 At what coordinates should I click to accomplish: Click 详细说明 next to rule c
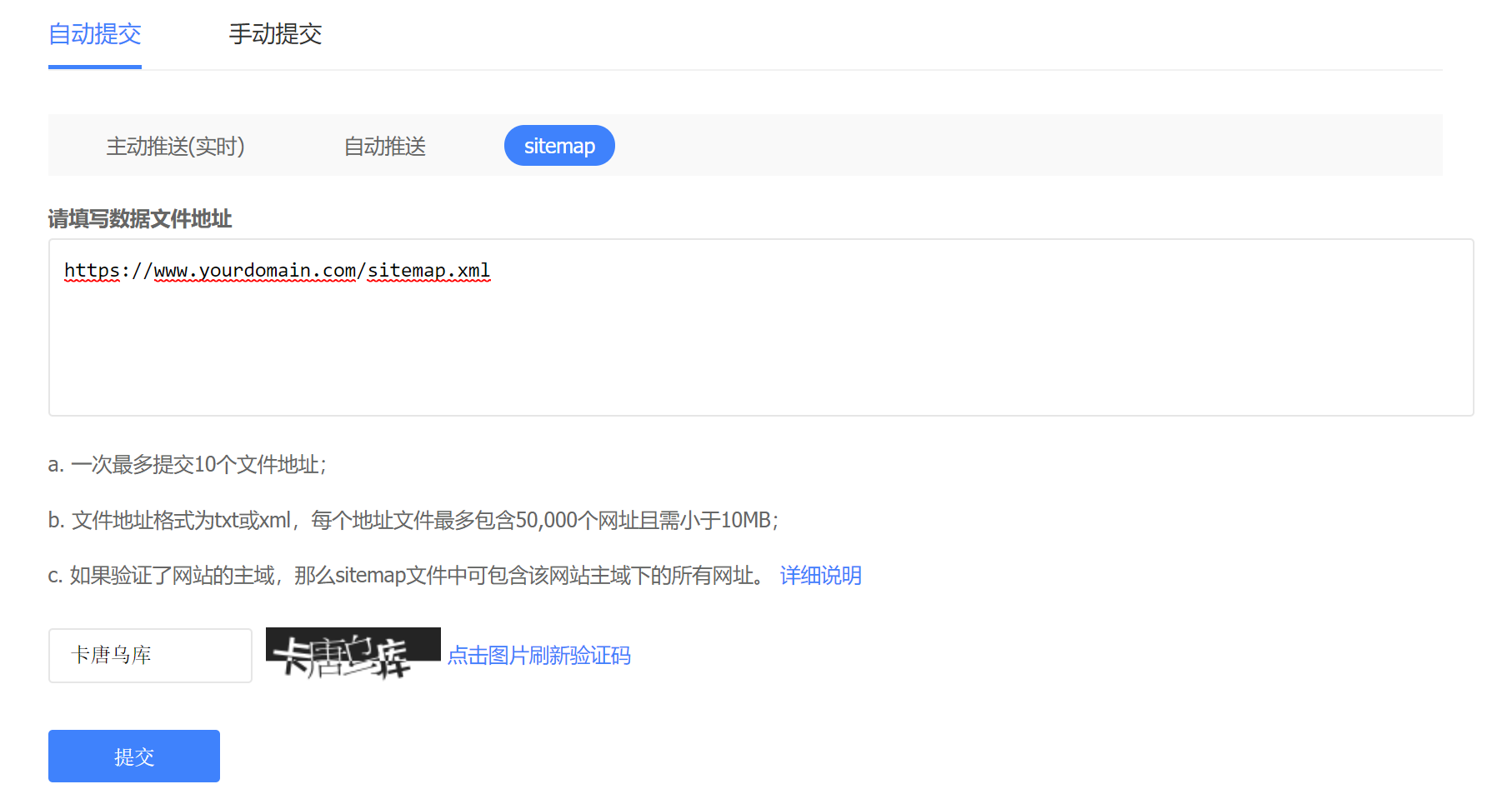(x=820, y=575)
